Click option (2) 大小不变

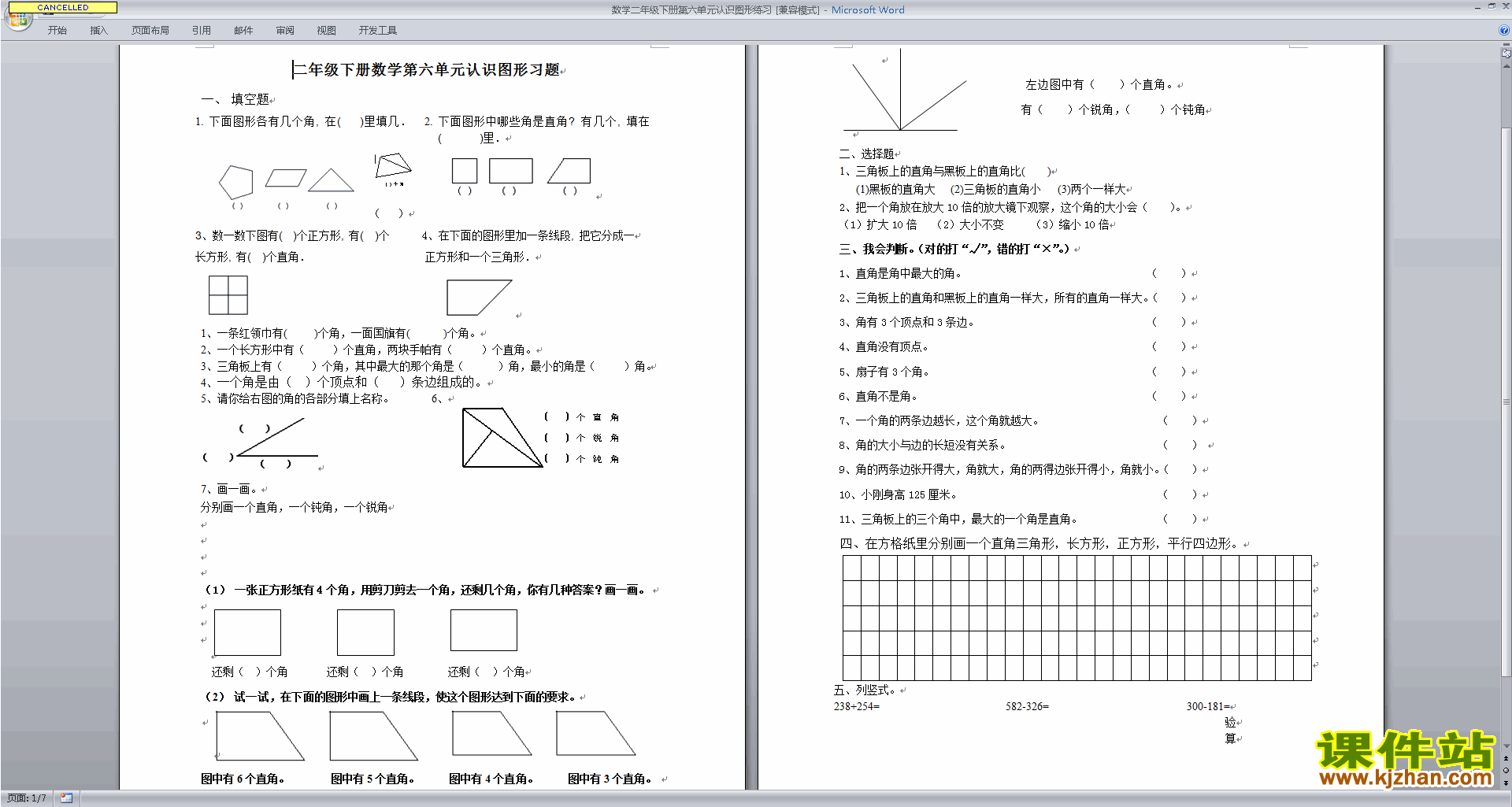[970, 224]
